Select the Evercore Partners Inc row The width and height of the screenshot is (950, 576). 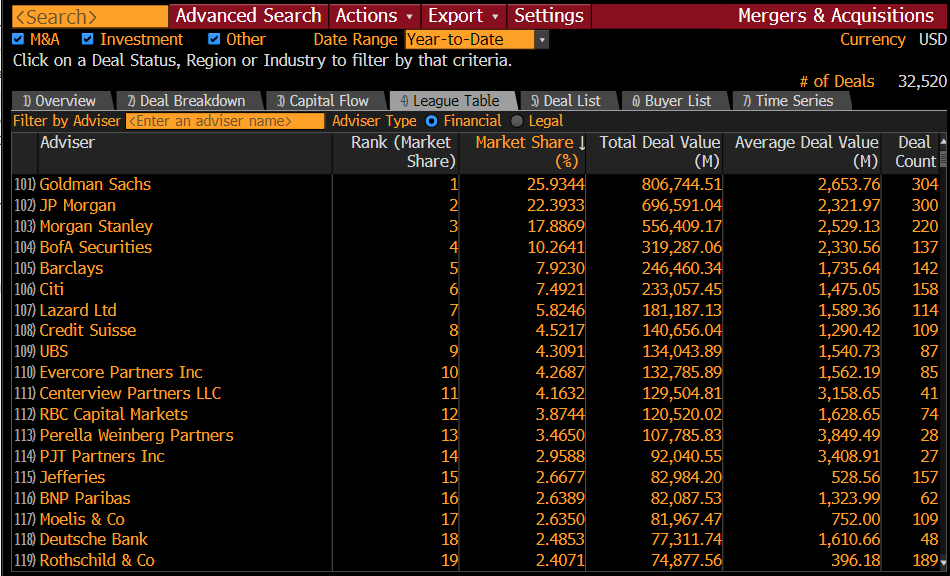pyautogui.click(x=476, y=372)
